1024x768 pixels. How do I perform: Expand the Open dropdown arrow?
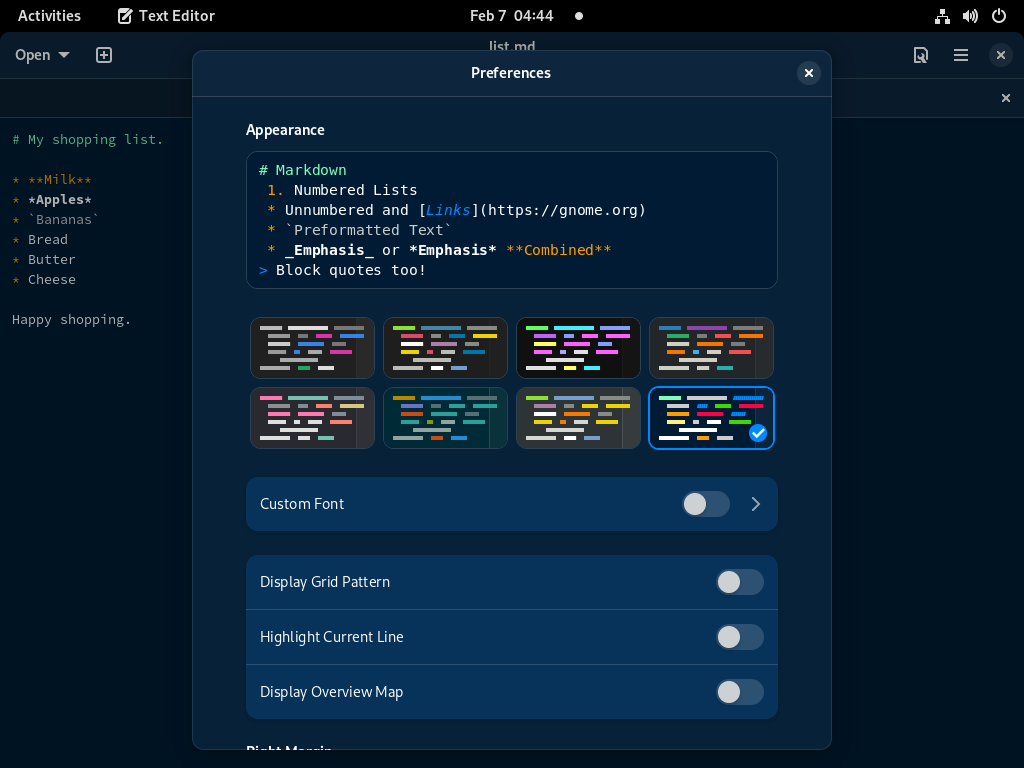(x=64, y=55)
